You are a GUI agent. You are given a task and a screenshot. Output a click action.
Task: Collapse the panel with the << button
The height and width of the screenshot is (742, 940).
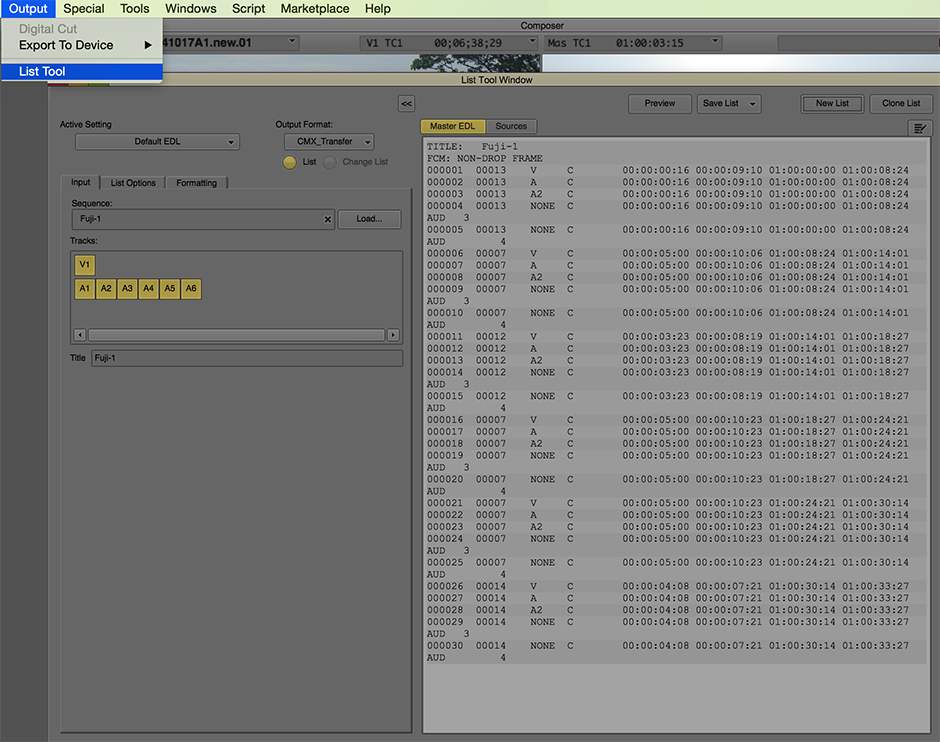tap(406, 104)
